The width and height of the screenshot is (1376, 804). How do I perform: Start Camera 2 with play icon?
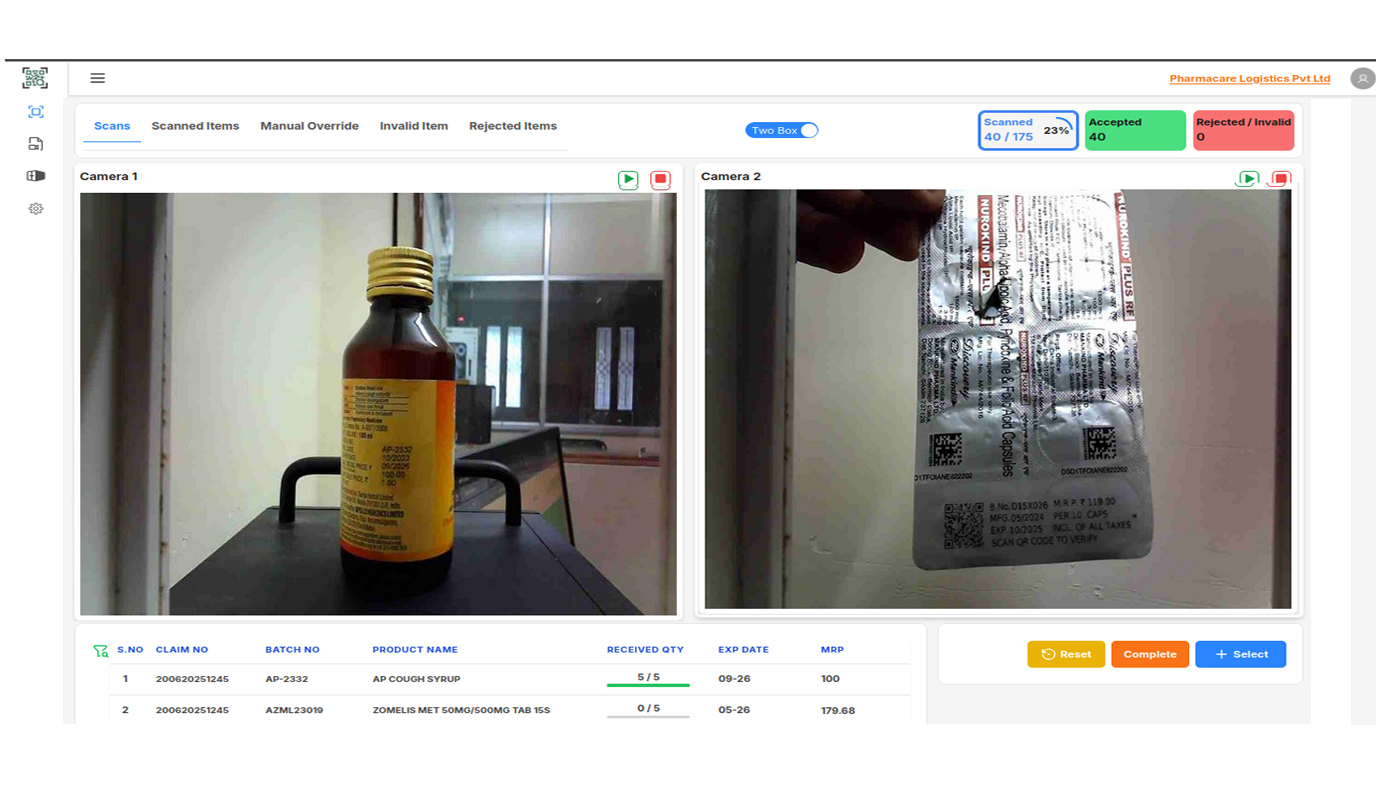[x=1247, y=179]
